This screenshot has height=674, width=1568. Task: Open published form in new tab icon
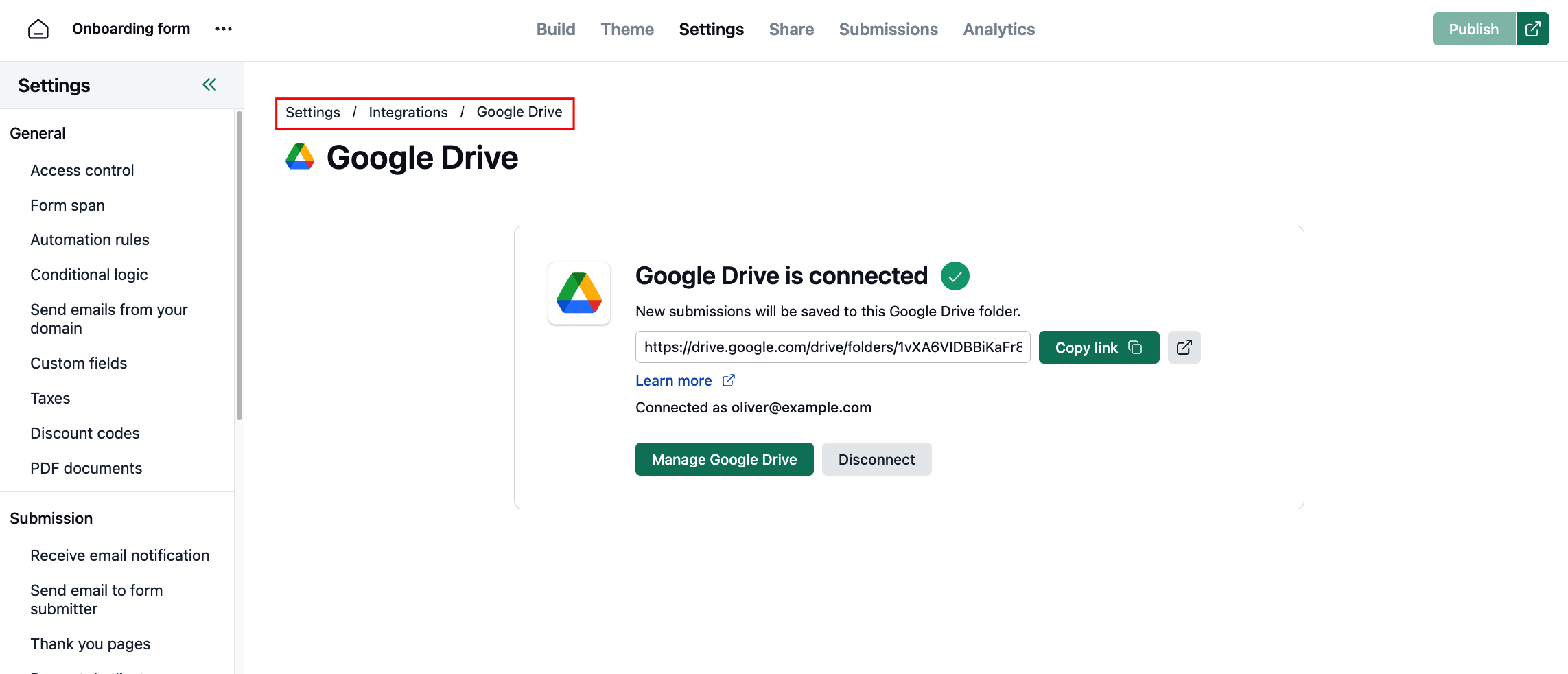point(1532,29)
